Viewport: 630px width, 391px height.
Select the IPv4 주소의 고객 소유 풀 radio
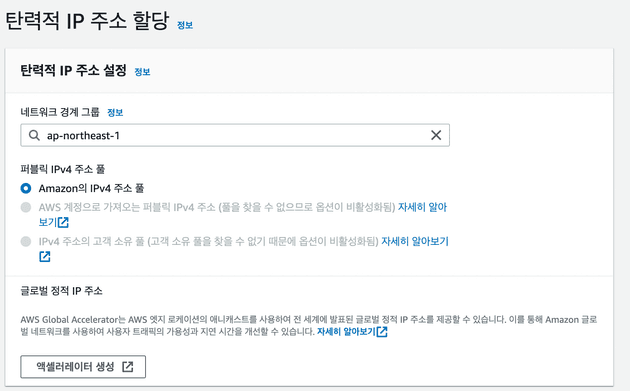click(26, 242)
